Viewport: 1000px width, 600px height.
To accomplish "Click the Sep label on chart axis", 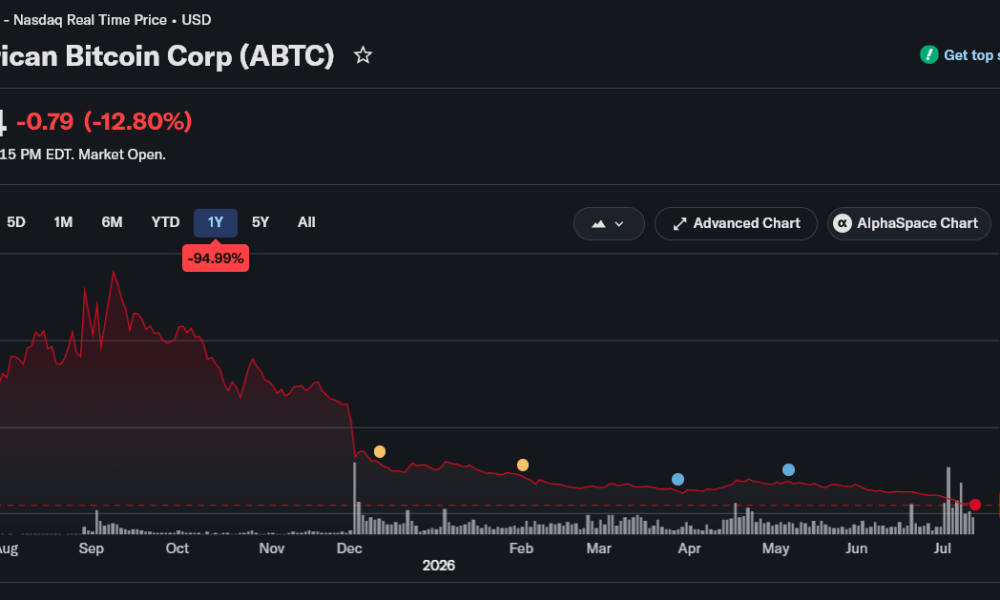I will tap(91, 548).
